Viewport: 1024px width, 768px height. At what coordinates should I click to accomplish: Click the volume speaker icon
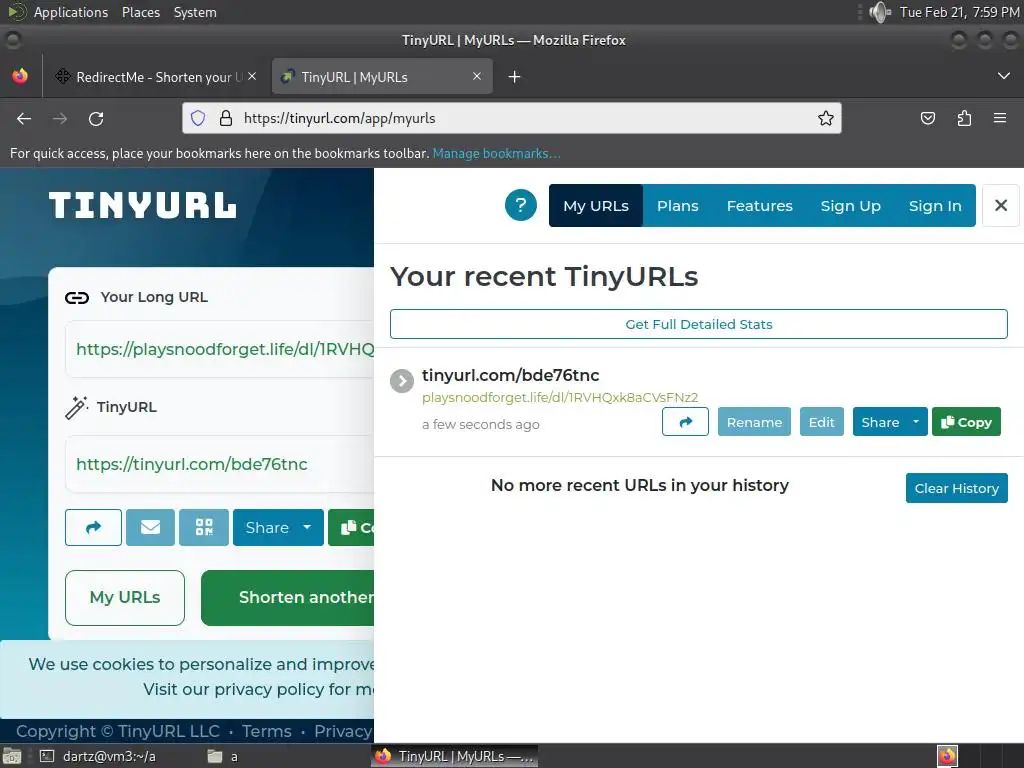(x=880, y=12)
